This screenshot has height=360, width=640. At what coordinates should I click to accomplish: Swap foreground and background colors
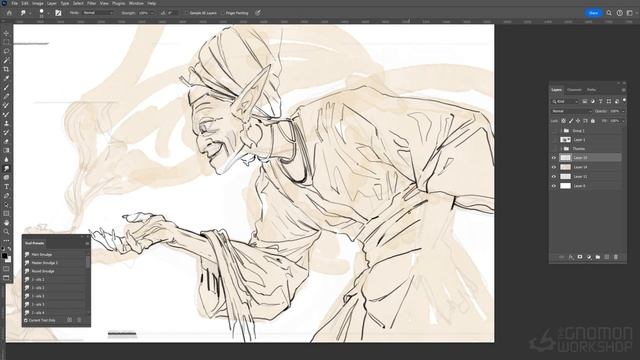[x=10, y=249]
